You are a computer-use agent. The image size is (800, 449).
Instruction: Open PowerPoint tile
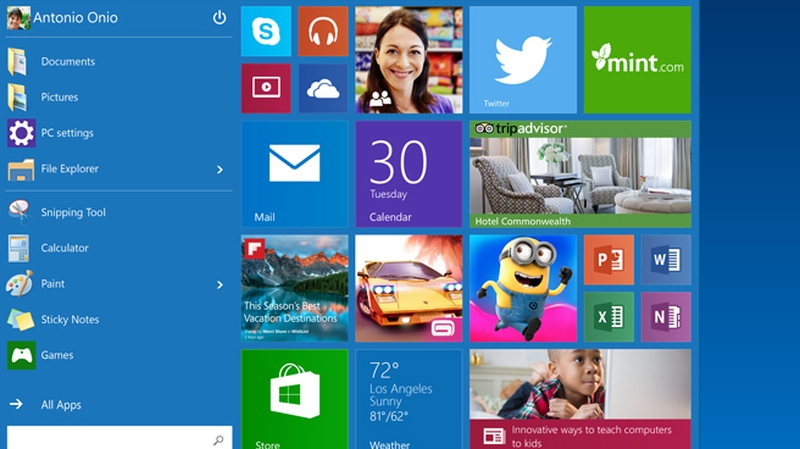(x=609, y=260)
